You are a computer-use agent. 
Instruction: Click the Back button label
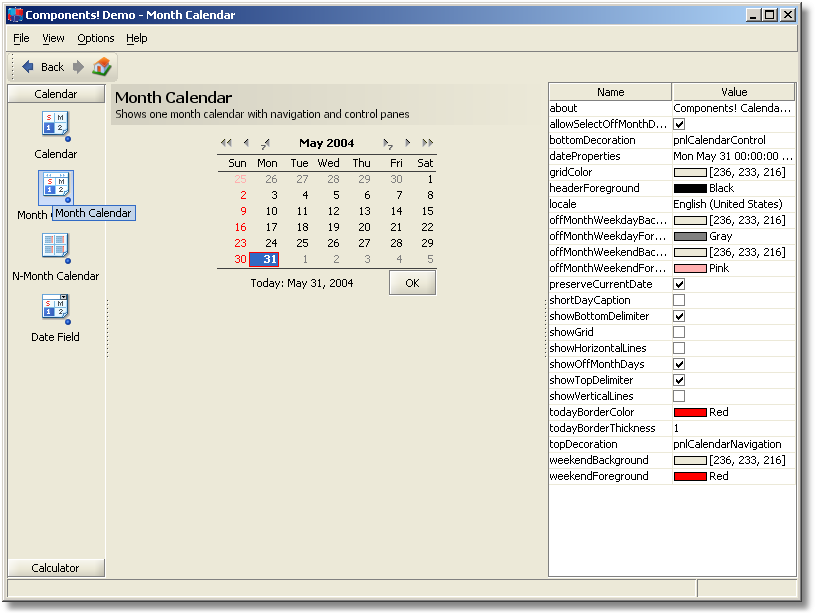[x=53, y=67]
